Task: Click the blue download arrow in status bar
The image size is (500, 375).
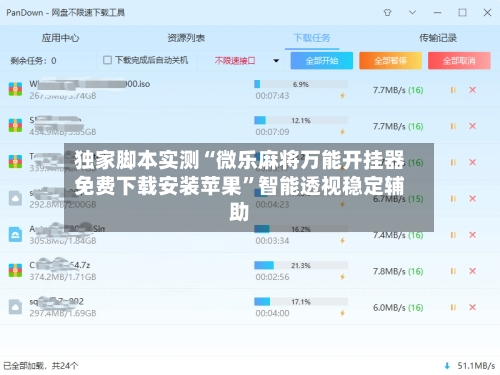Action: 447,366
